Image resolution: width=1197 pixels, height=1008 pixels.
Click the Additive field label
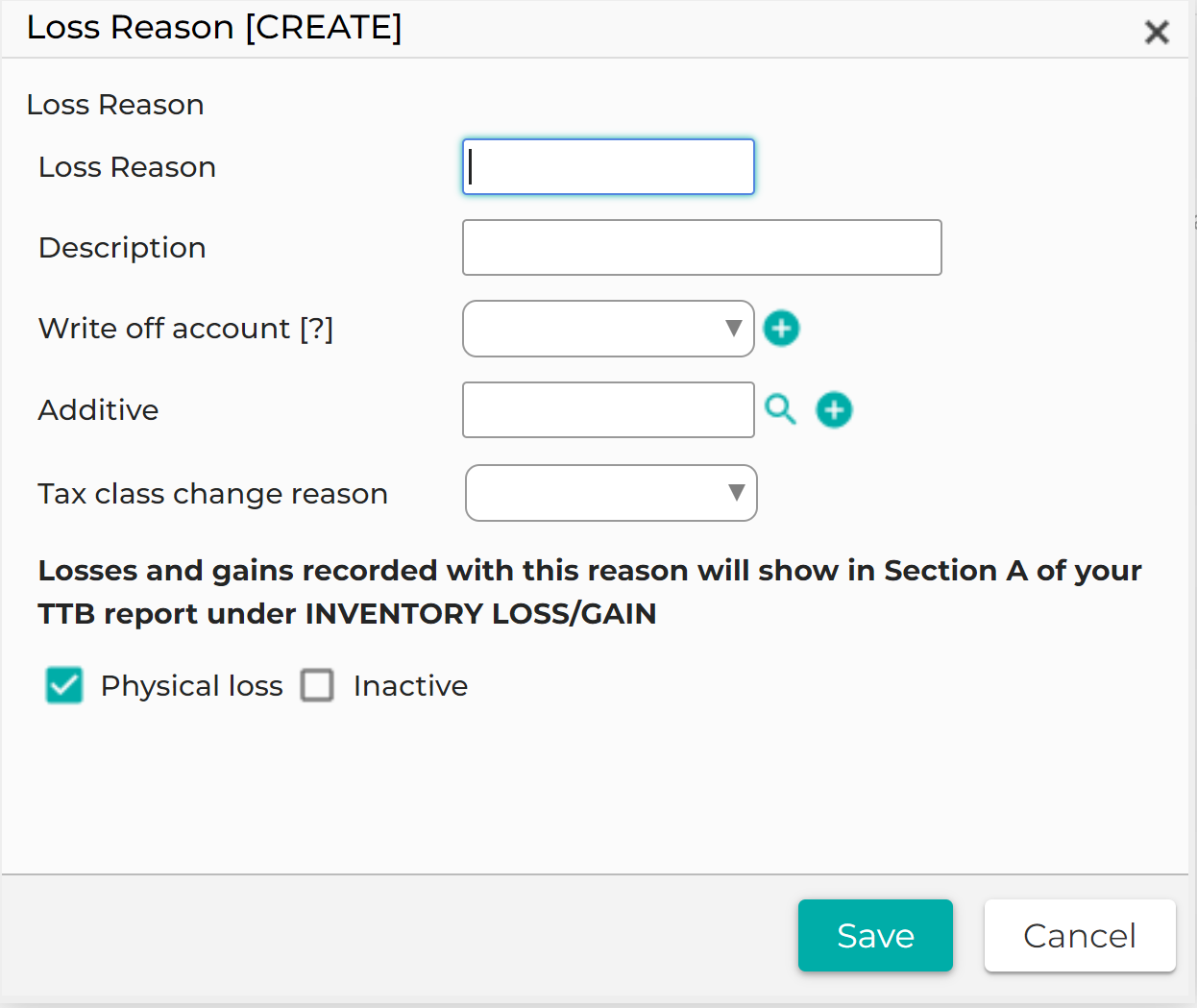(x=98, y=410)
